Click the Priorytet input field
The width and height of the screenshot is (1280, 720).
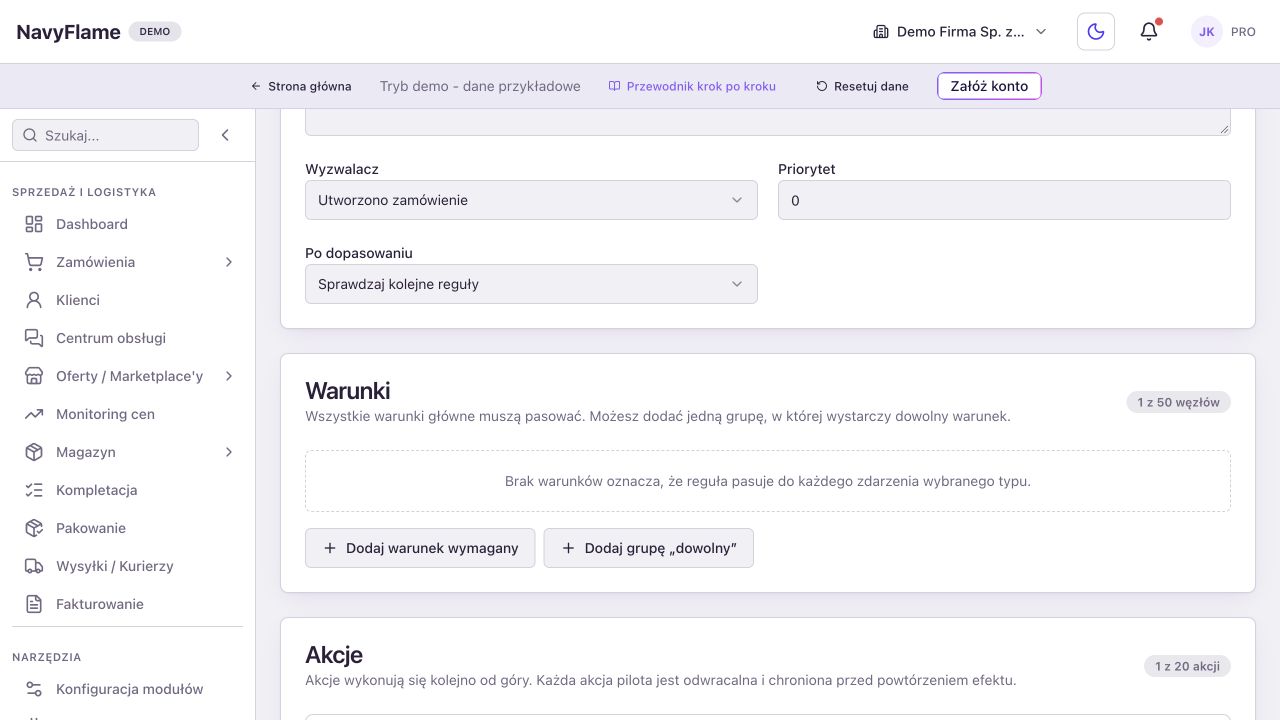pos(1004,200)
